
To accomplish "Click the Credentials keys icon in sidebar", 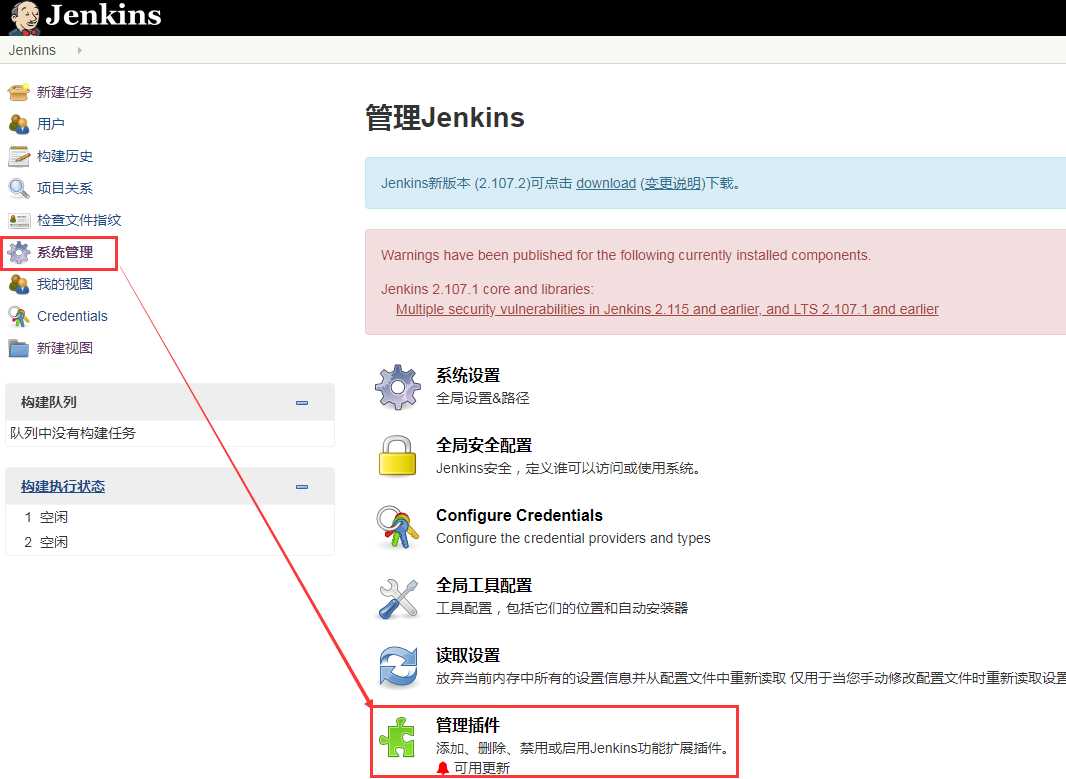I will pyautogui.click(x=19, y=316).
